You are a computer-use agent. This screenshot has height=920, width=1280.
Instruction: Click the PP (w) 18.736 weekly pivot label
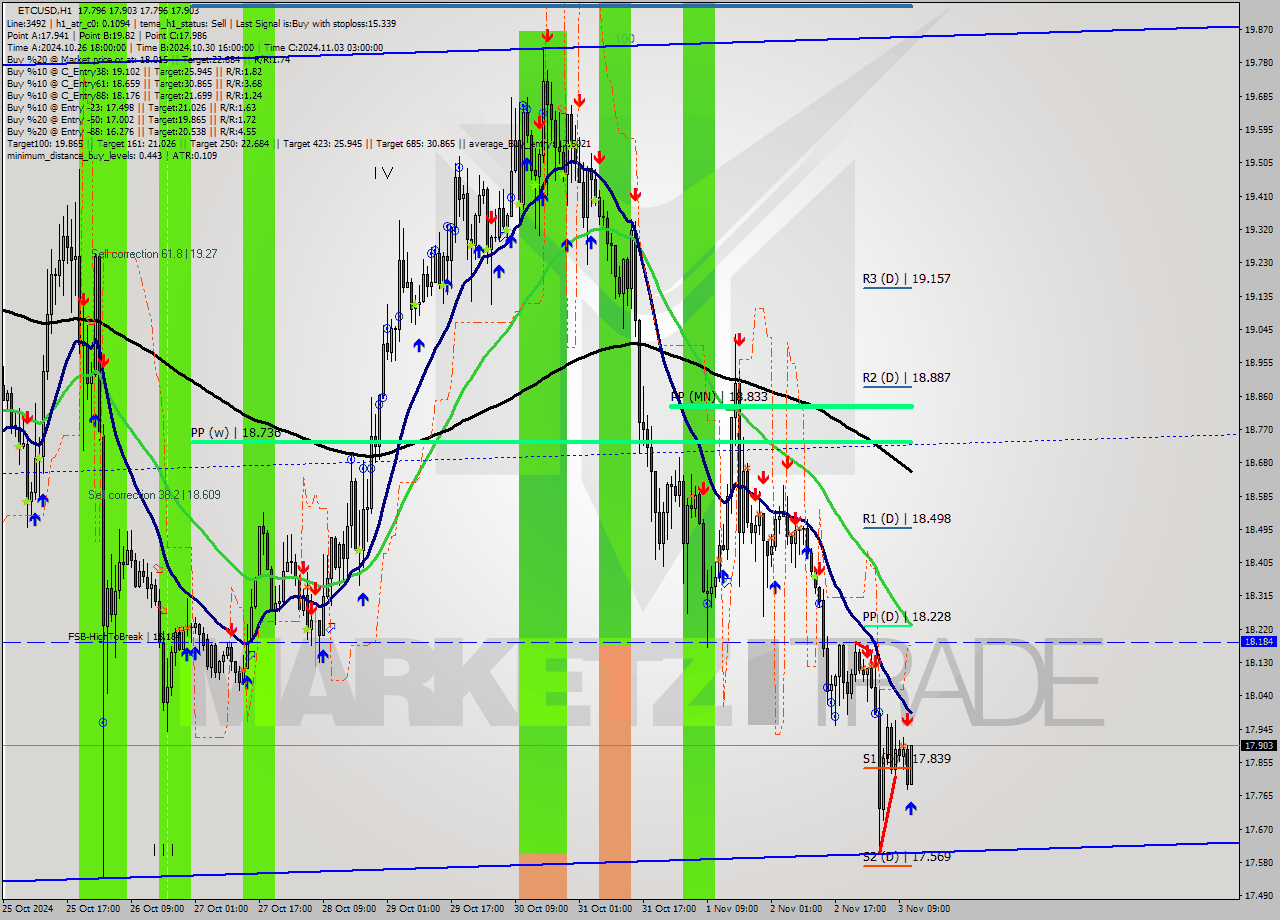(x=236, y=433)
